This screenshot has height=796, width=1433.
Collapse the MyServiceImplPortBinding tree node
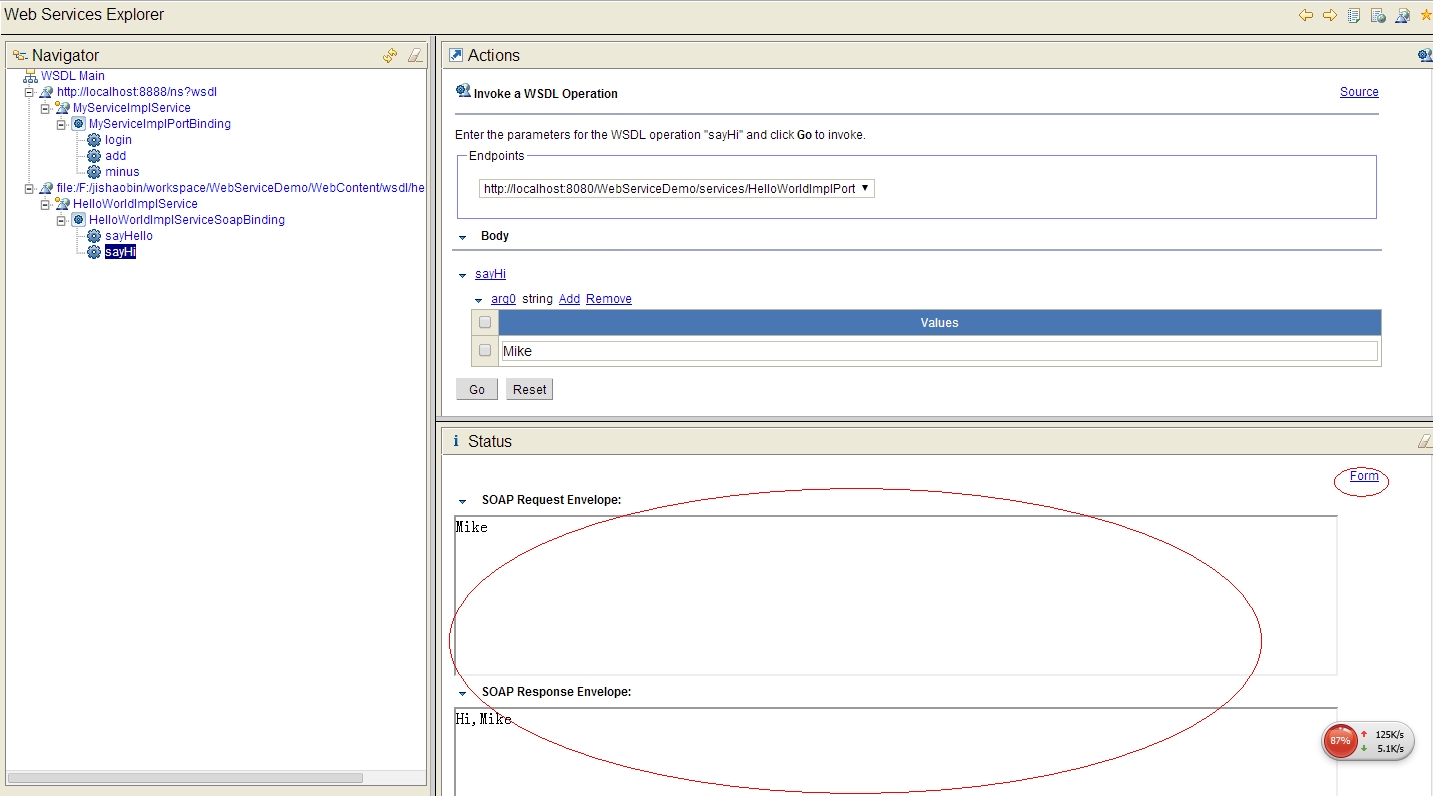(62, 124)
